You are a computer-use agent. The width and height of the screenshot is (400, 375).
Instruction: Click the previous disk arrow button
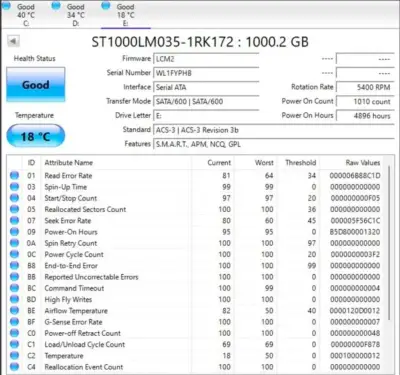[x=13, y=41]
